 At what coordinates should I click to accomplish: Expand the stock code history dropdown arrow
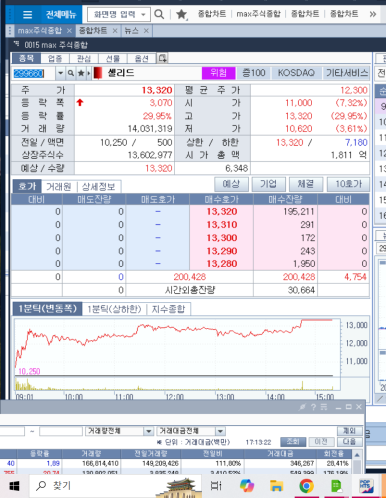click(x=60, y=73)
